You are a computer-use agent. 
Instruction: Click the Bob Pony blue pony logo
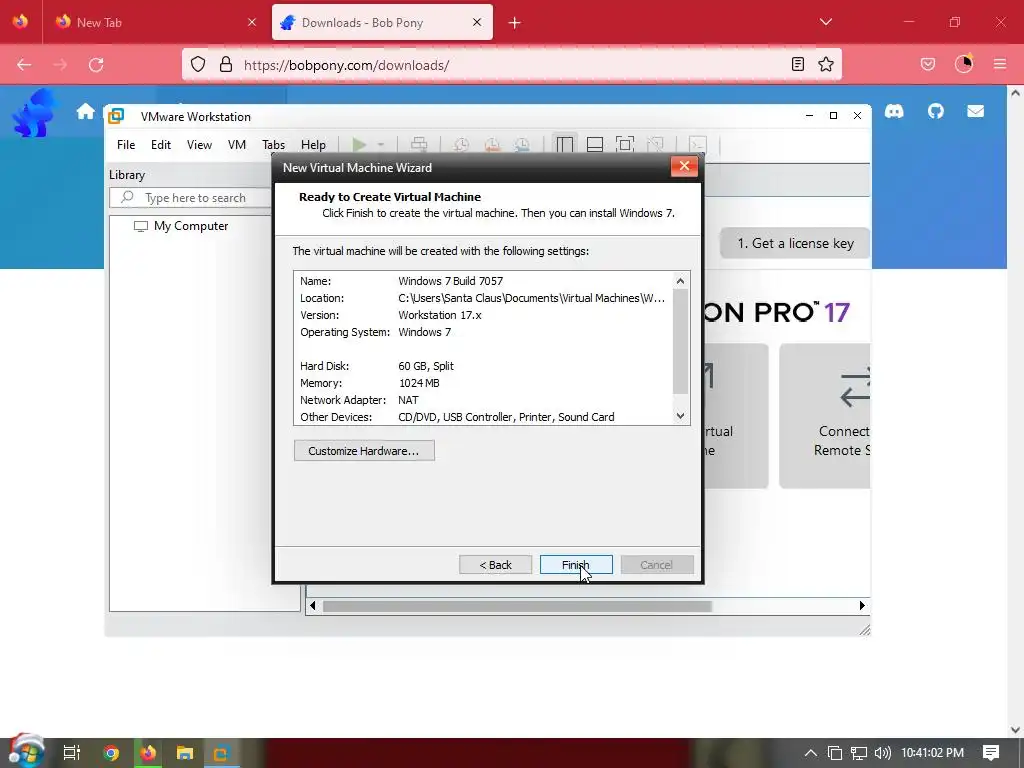point(35,112)
